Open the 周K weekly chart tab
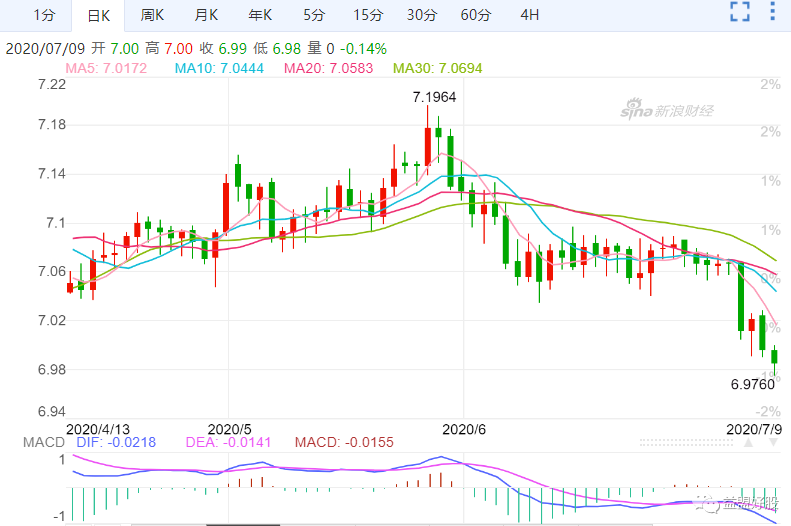The height and width of the screenshot is (526, 791). [152, 15]
